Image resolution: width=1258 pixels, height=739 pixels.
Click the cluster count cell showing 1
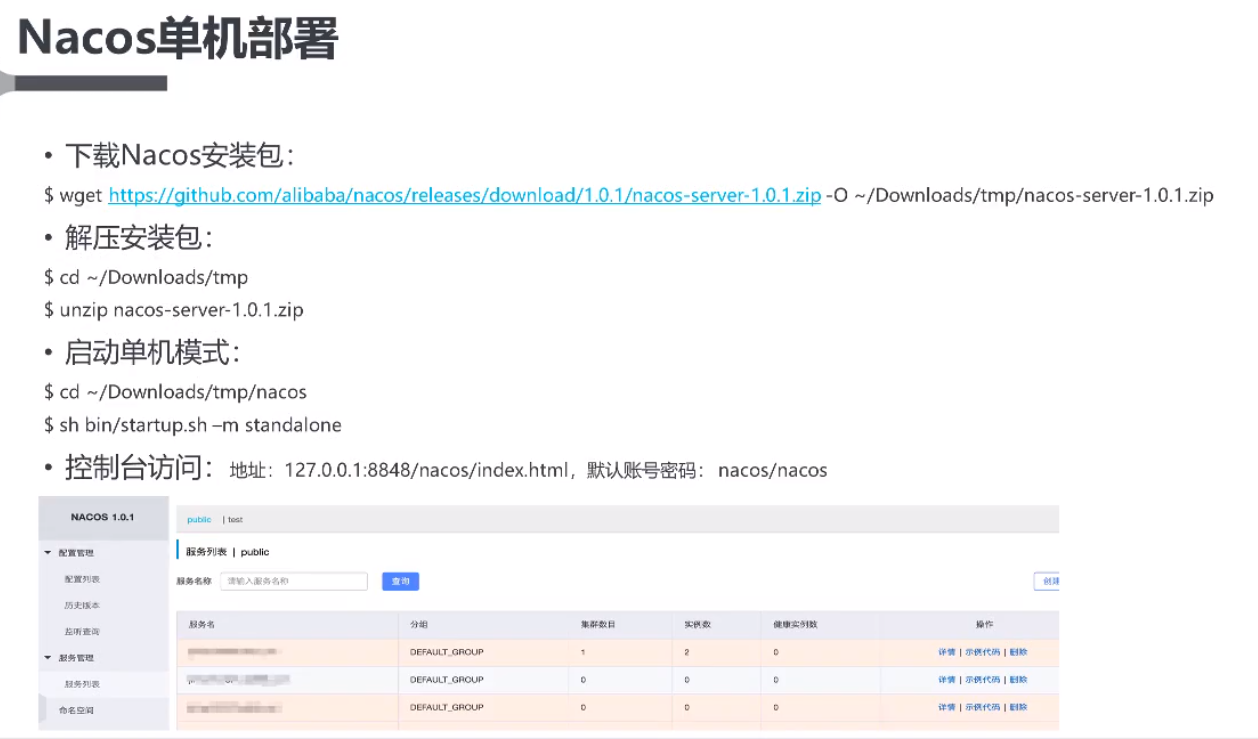(583, 652)
